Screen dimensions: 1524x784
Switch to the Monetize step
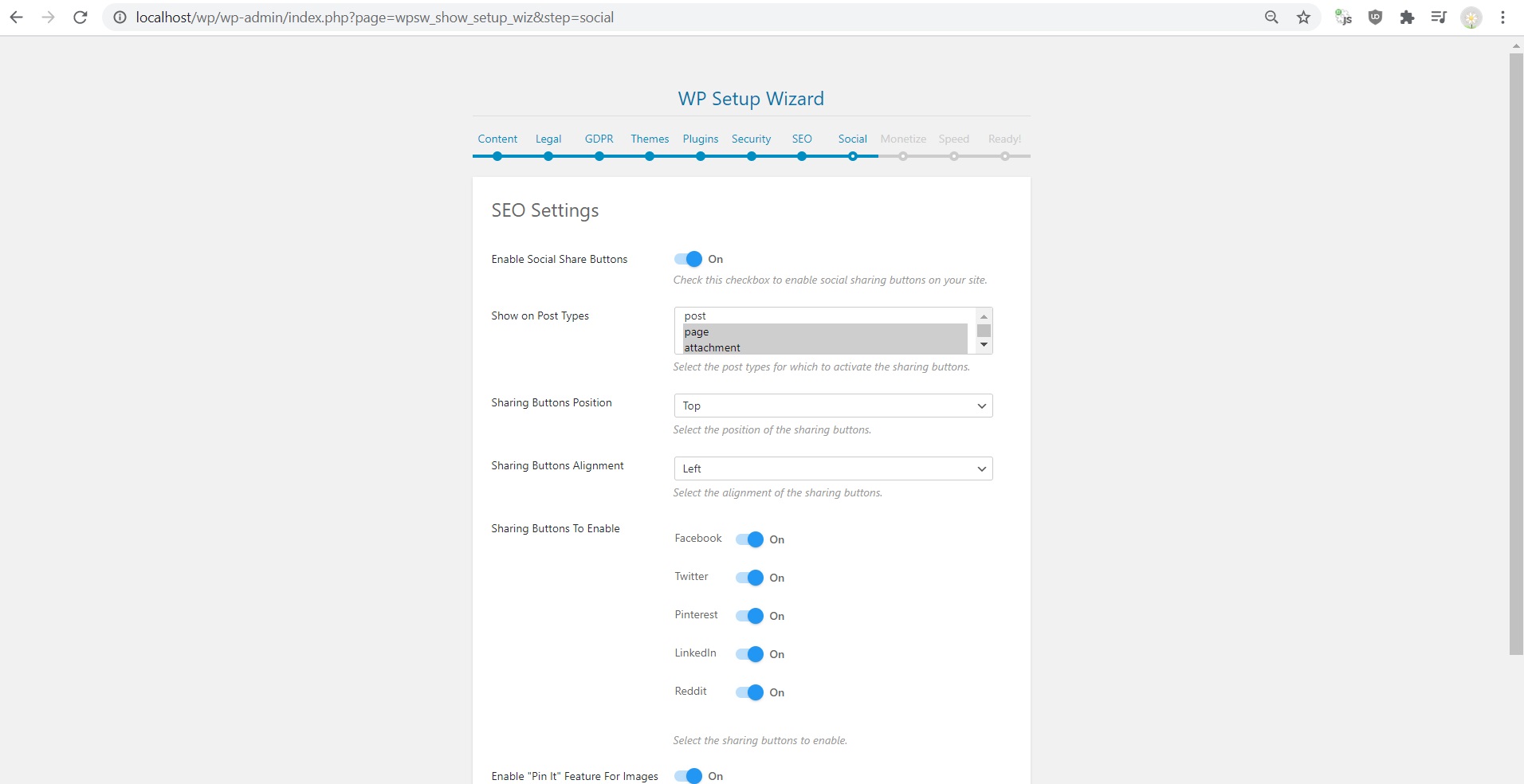point(902,139)
